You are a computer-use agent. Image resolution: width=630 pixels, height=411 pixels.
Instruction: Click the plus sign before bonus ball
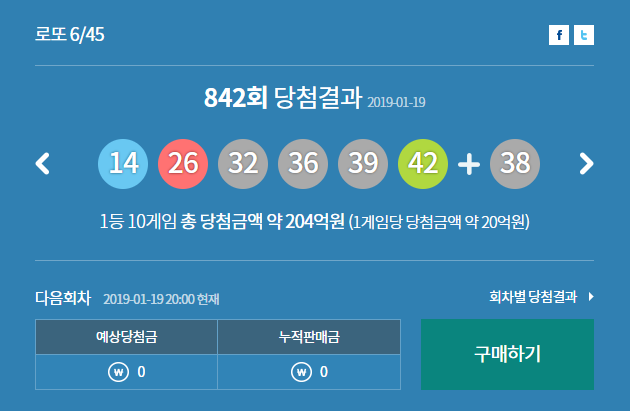(x=469, y=164)
